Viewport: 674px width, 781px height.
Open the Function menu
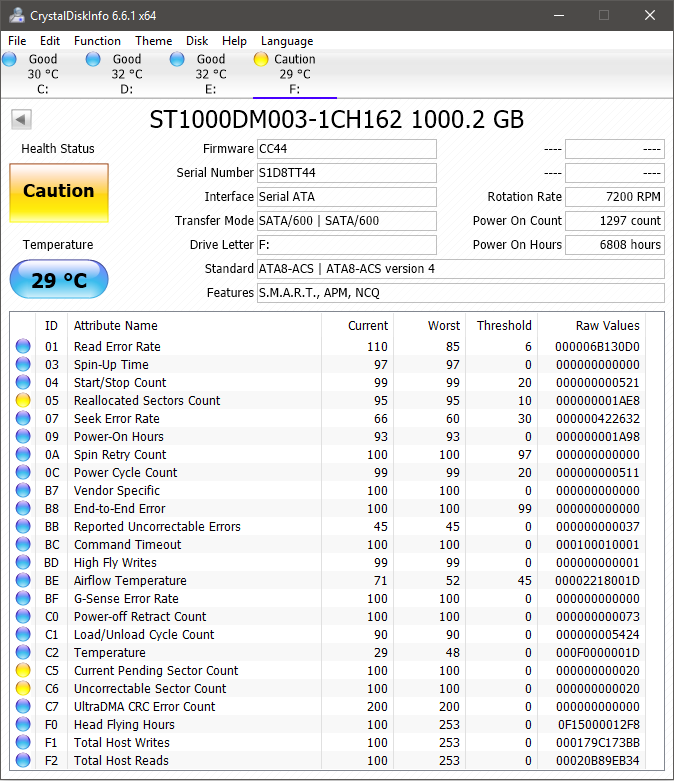point(97,41)
